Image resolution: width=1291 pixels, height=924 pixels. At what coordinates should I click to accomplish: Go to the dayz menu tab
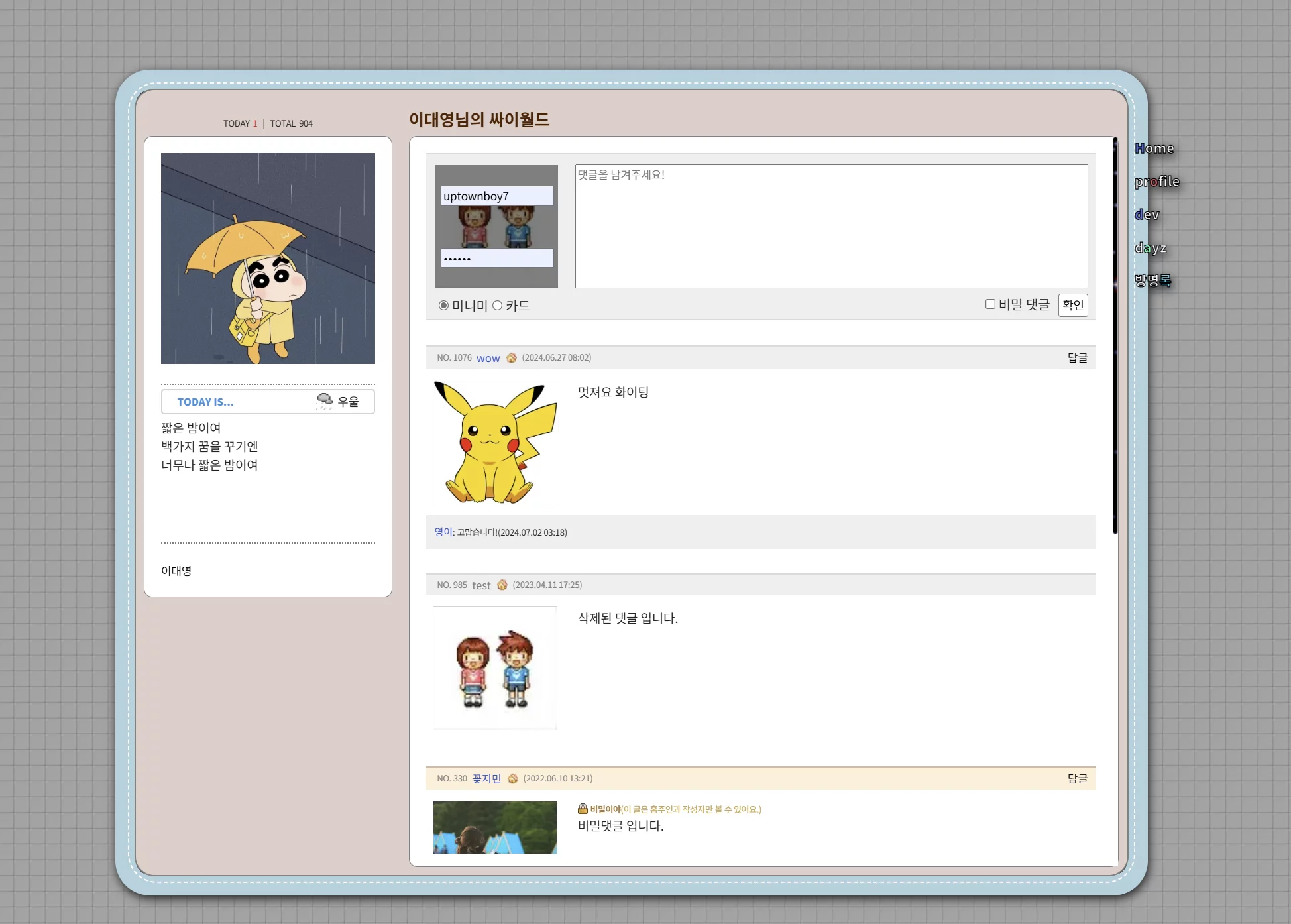tap(1150, 248)
